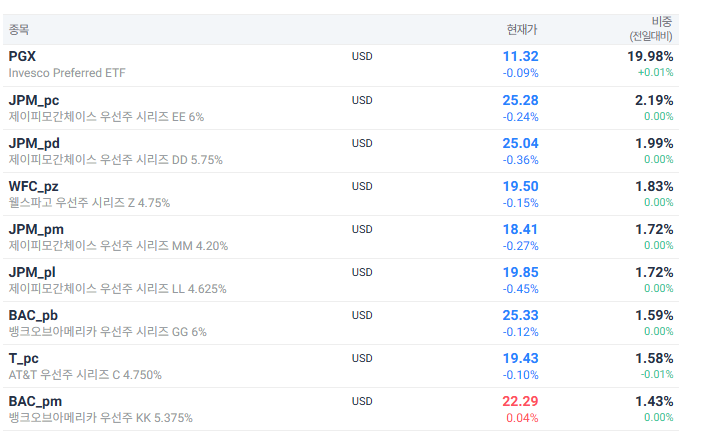Click WFC_pz change -0.15%

coord(520,203)
